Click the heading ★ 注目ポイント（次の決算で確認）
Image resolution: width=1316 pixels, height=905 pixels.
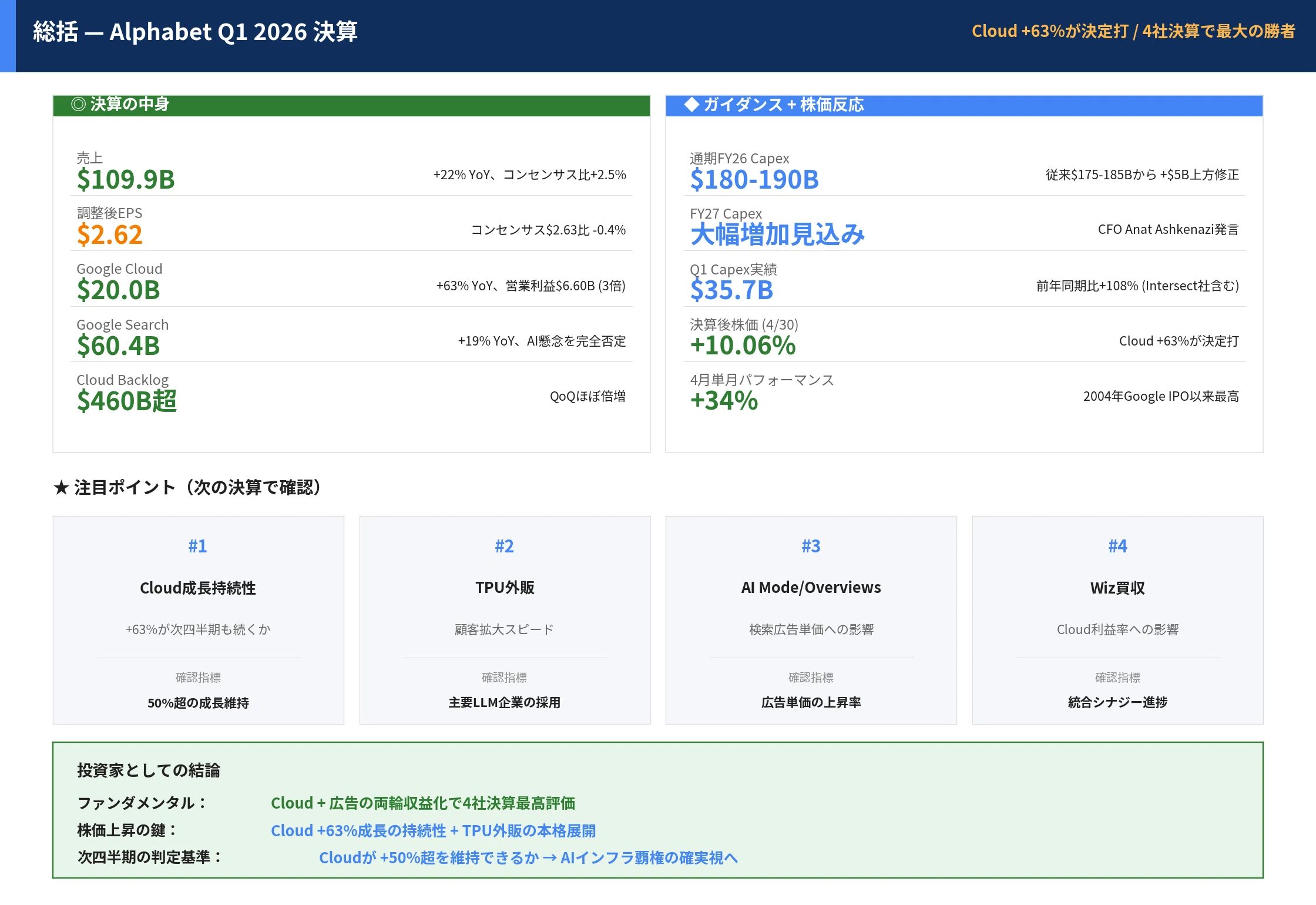pyautogui.click(x=187, y=487)
